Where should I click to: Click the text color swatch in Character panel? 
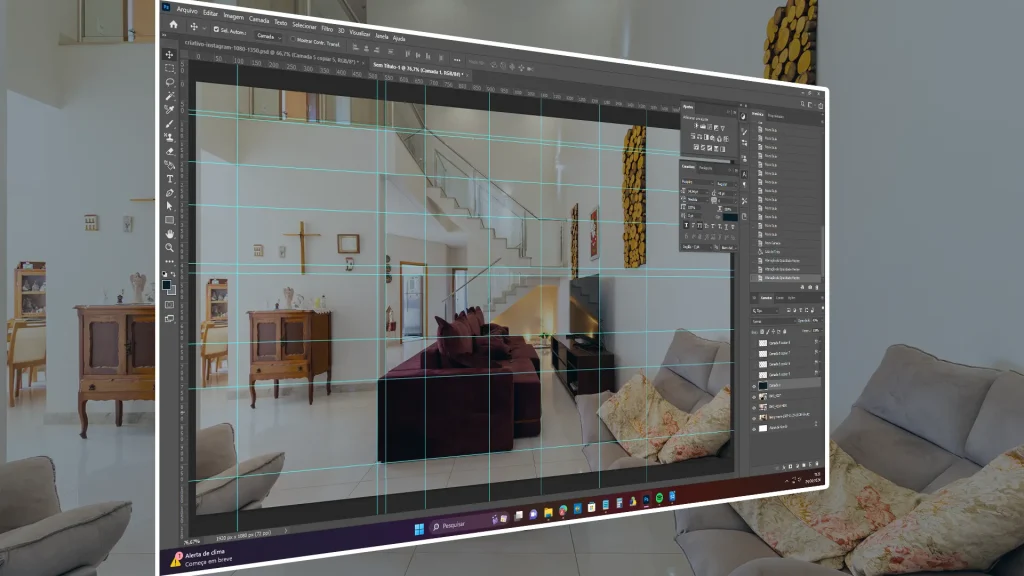click(730, 217)
